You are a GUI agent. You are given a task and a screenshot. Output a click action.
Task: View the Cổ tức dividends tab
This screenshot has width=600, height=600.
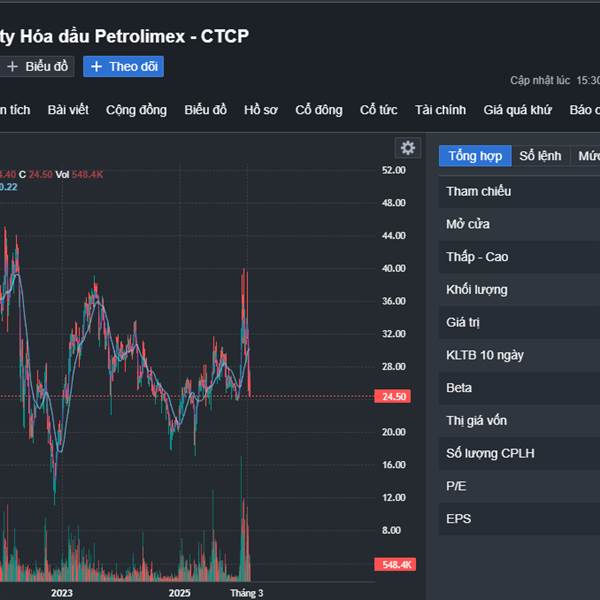click(379, 110)
